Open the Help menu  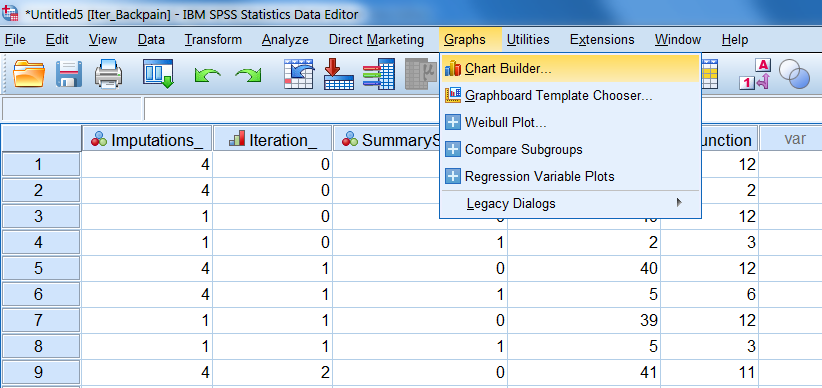coord(735,40)
